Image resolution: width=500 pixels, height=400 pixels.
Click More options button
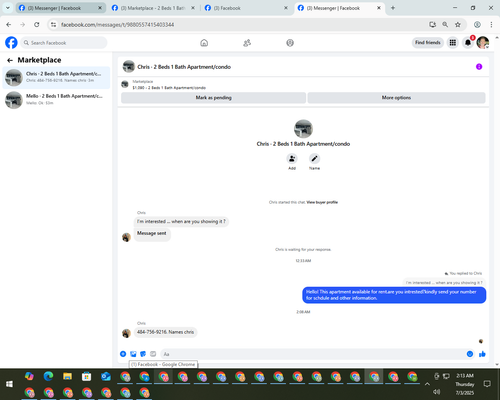pos(396,98)
